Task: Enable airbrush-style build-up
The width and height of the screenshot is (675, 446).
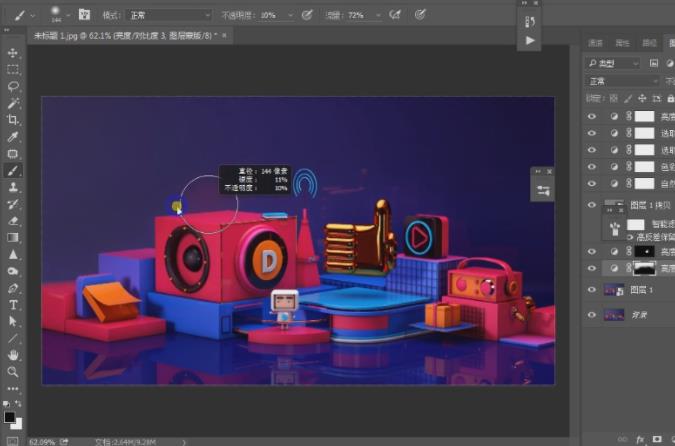Action: click(395, 15)
